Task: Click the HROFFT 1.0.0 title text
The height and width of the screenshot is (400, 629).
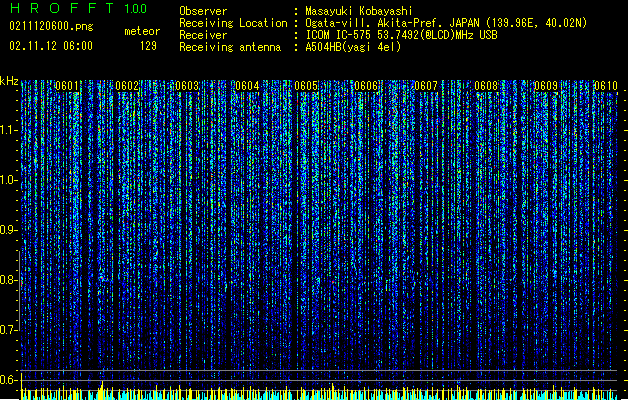Action: point(78,8)
